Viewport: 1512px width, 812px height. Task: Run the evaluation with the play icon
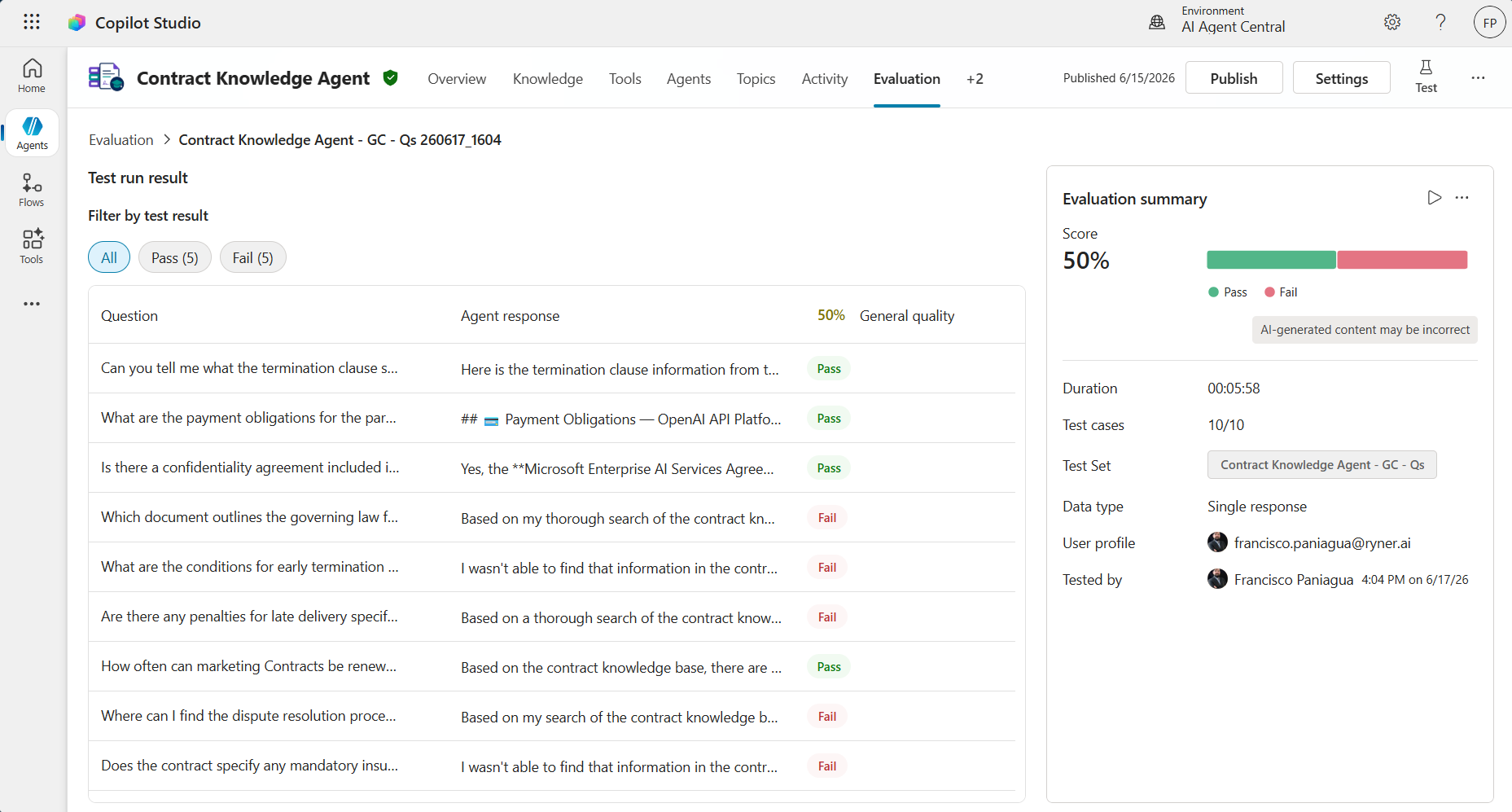[x=1435, y=198]
